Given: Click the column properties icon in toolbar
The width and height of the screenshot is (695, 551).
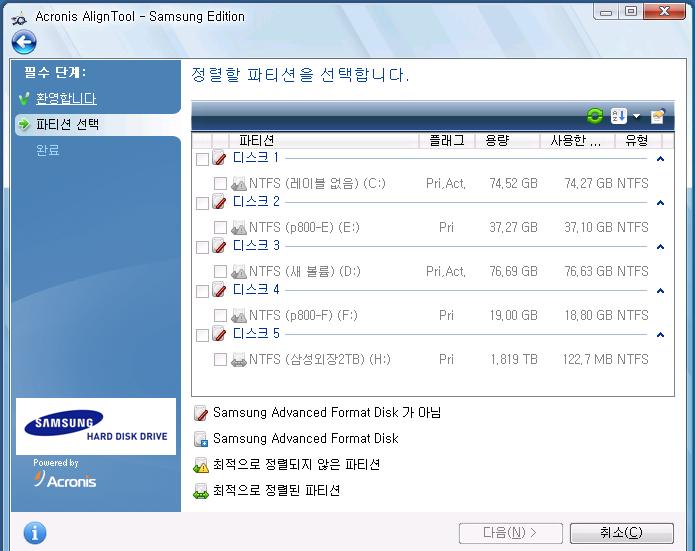Looking at the screenshot, I should 657,117.
